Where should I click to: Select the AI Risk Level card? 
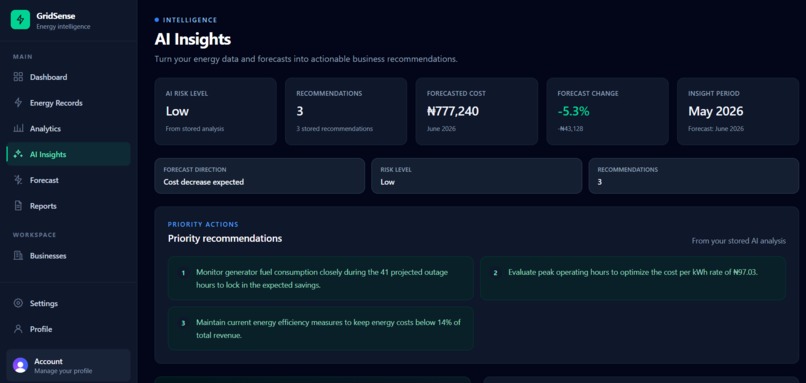pyautogui.click(x=215, y=111)
